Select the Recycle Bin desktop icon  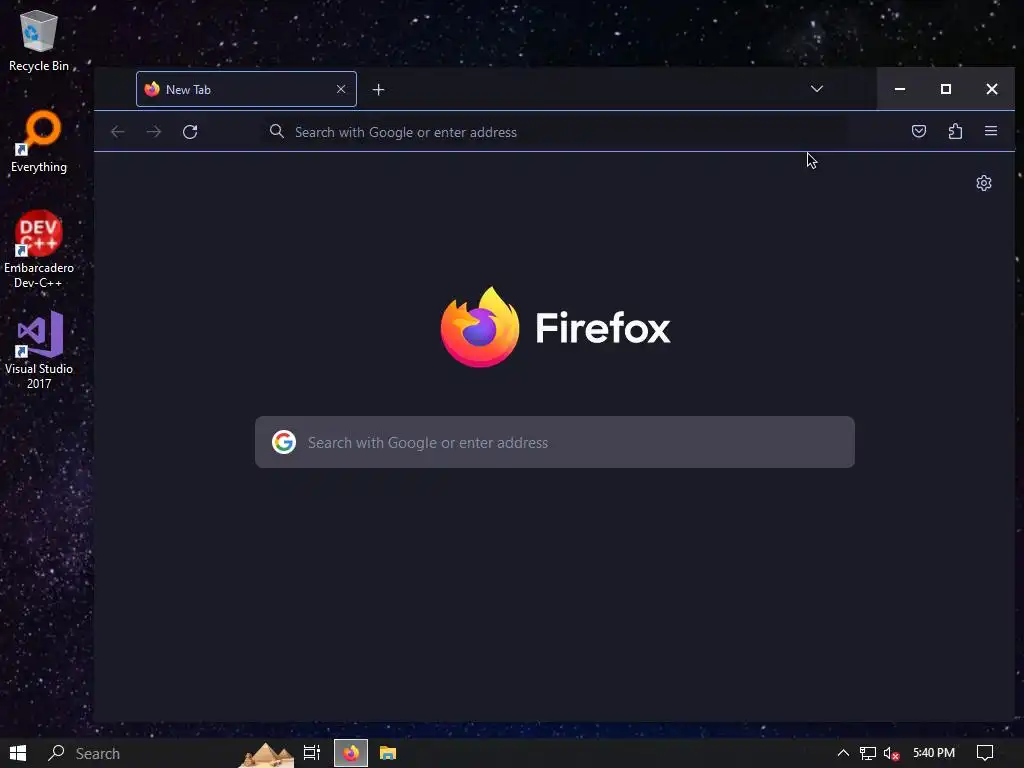pos(39,40)
